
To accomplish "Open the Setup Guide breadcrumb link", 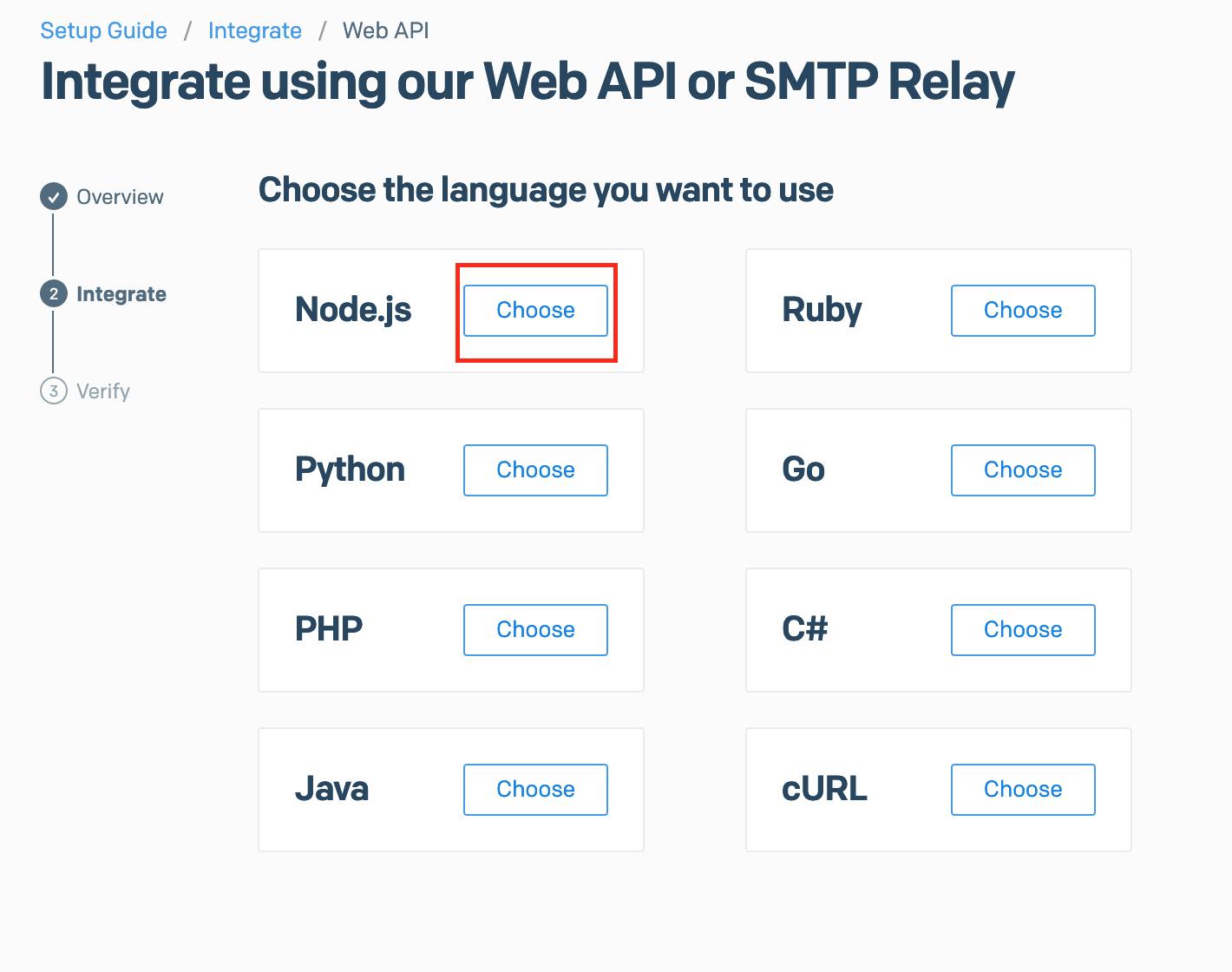I will [x=104, y=30].
